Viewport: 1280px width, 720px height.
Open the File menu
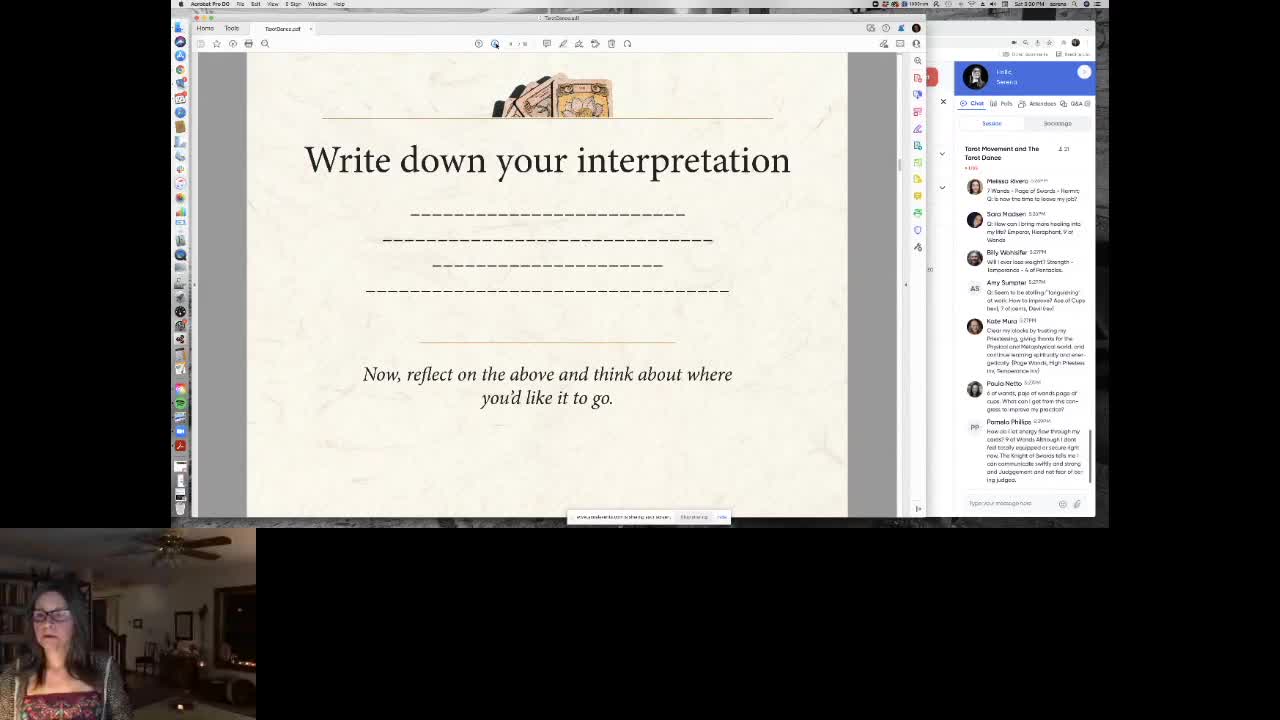(x=240, y=4)
